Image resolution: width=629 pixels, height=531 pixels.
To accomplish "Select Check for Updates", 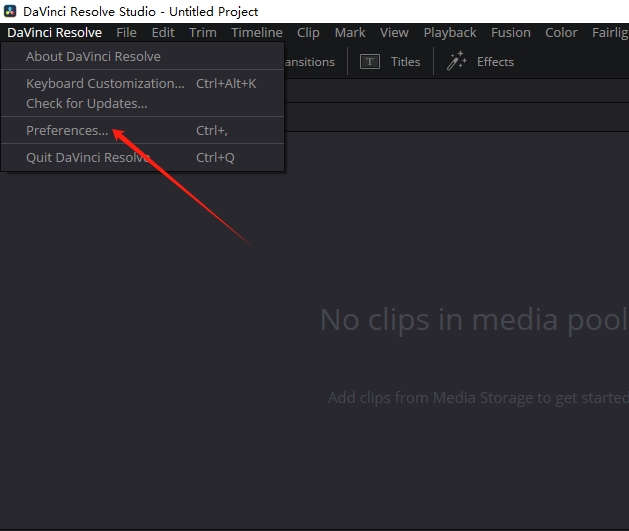I will (142, 103).
